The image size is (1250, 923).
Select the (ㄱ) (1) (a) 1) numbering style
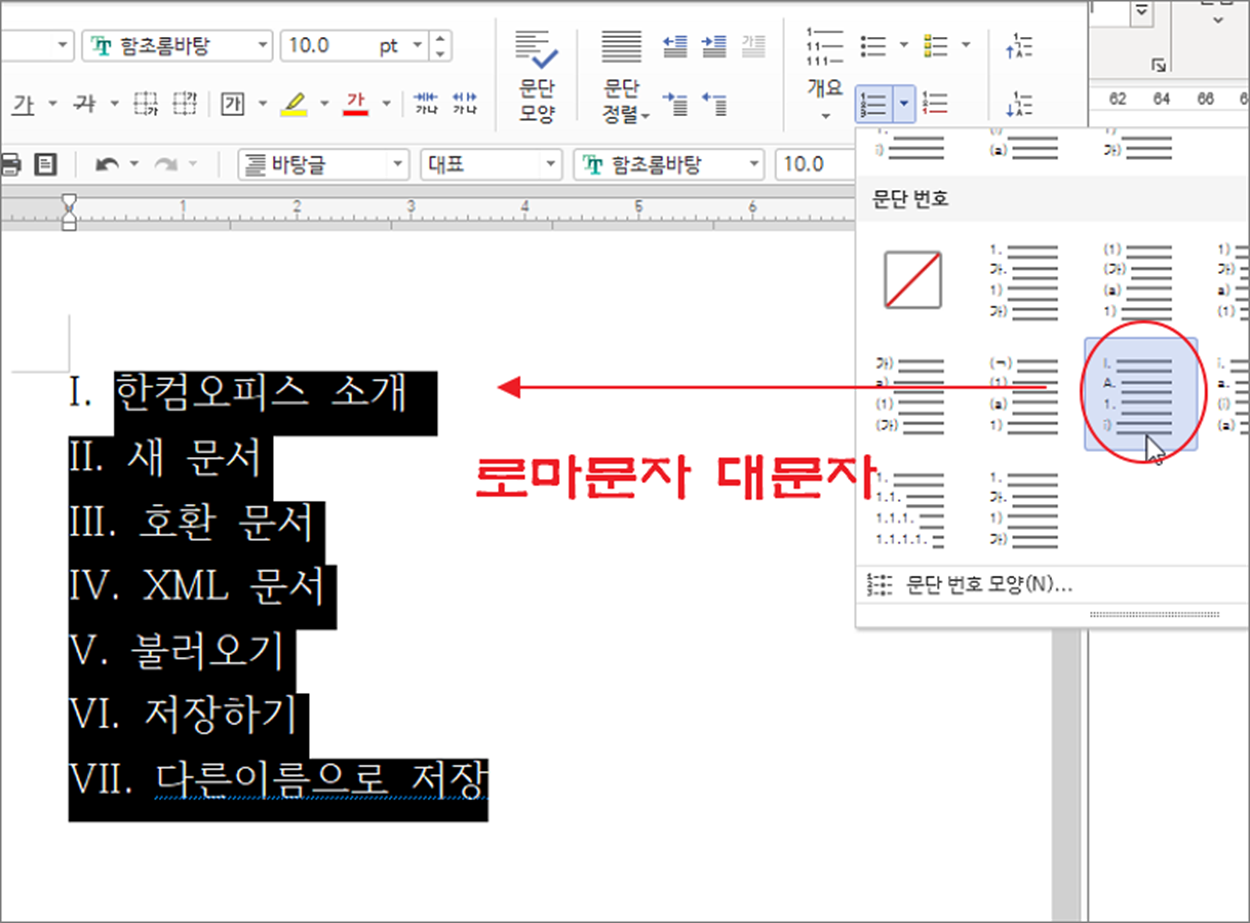click(x=1022, y=394)
